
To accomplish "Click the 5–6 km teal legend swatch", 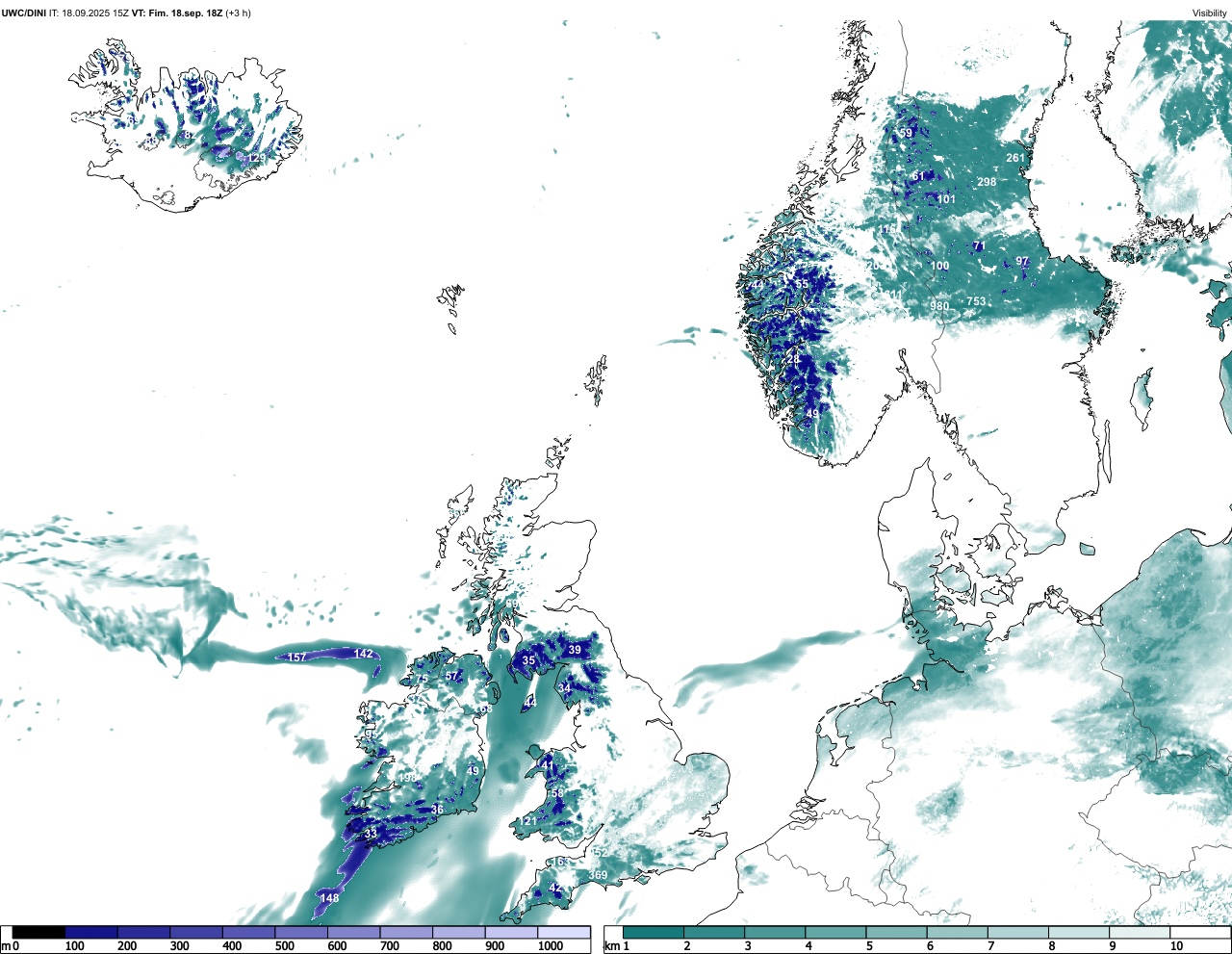I will pos(897,932).
